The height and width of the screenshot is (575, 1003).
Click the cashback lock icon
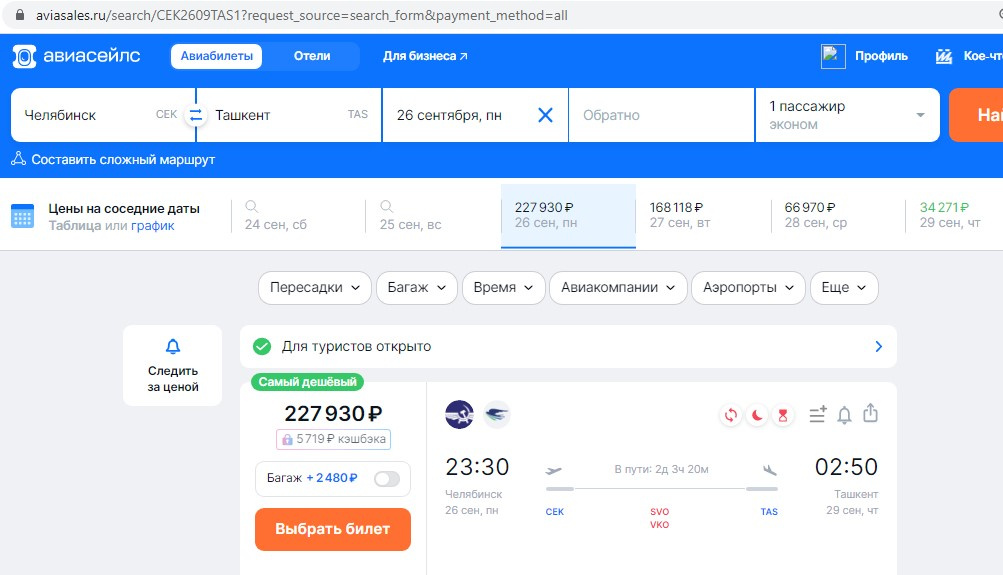(287, 439)
